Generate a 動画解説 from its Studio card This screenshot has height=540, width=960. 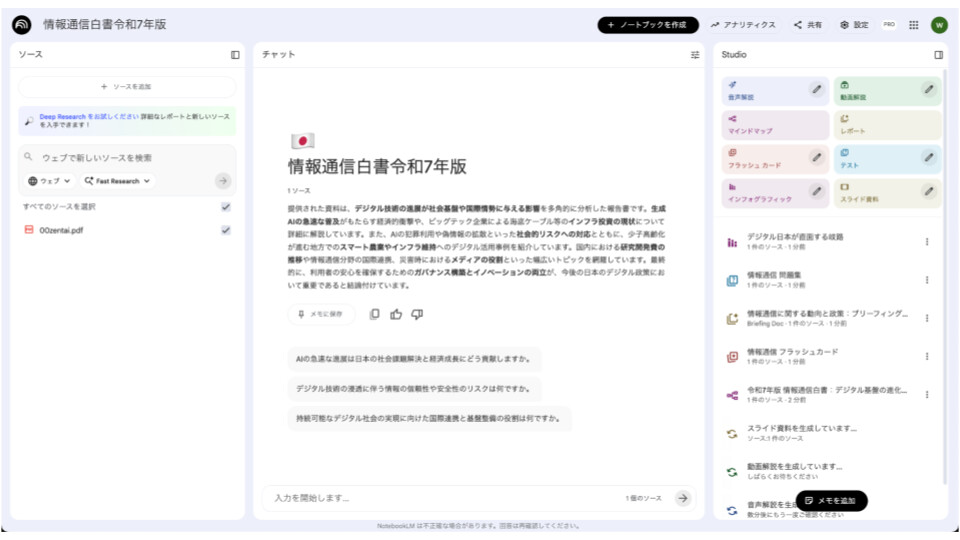coord(887,90)
